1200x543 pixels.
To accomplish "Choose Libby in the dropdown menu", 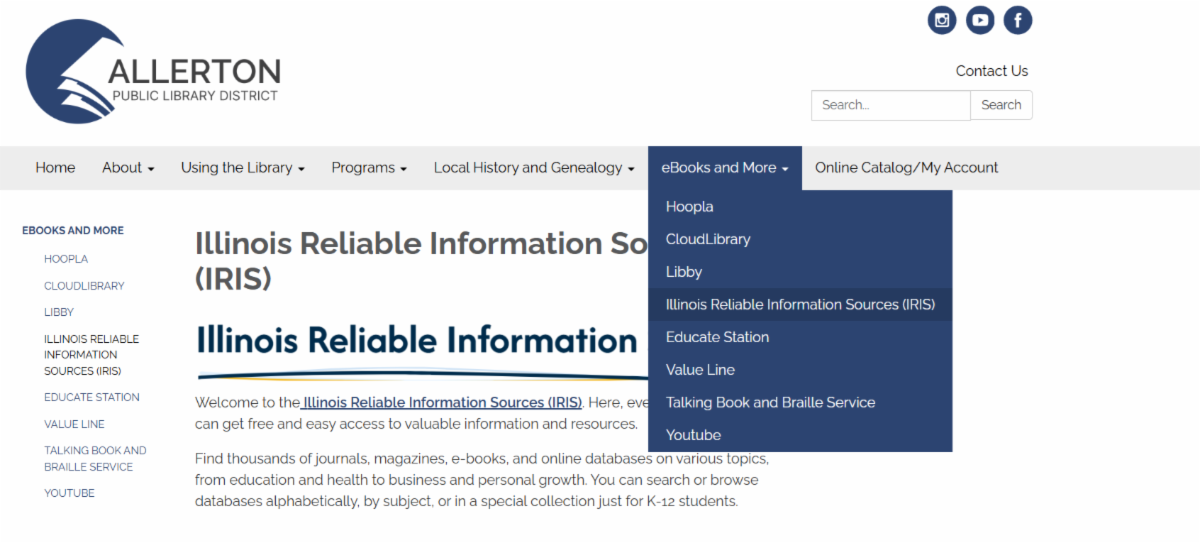I will (x=684, y=272).
